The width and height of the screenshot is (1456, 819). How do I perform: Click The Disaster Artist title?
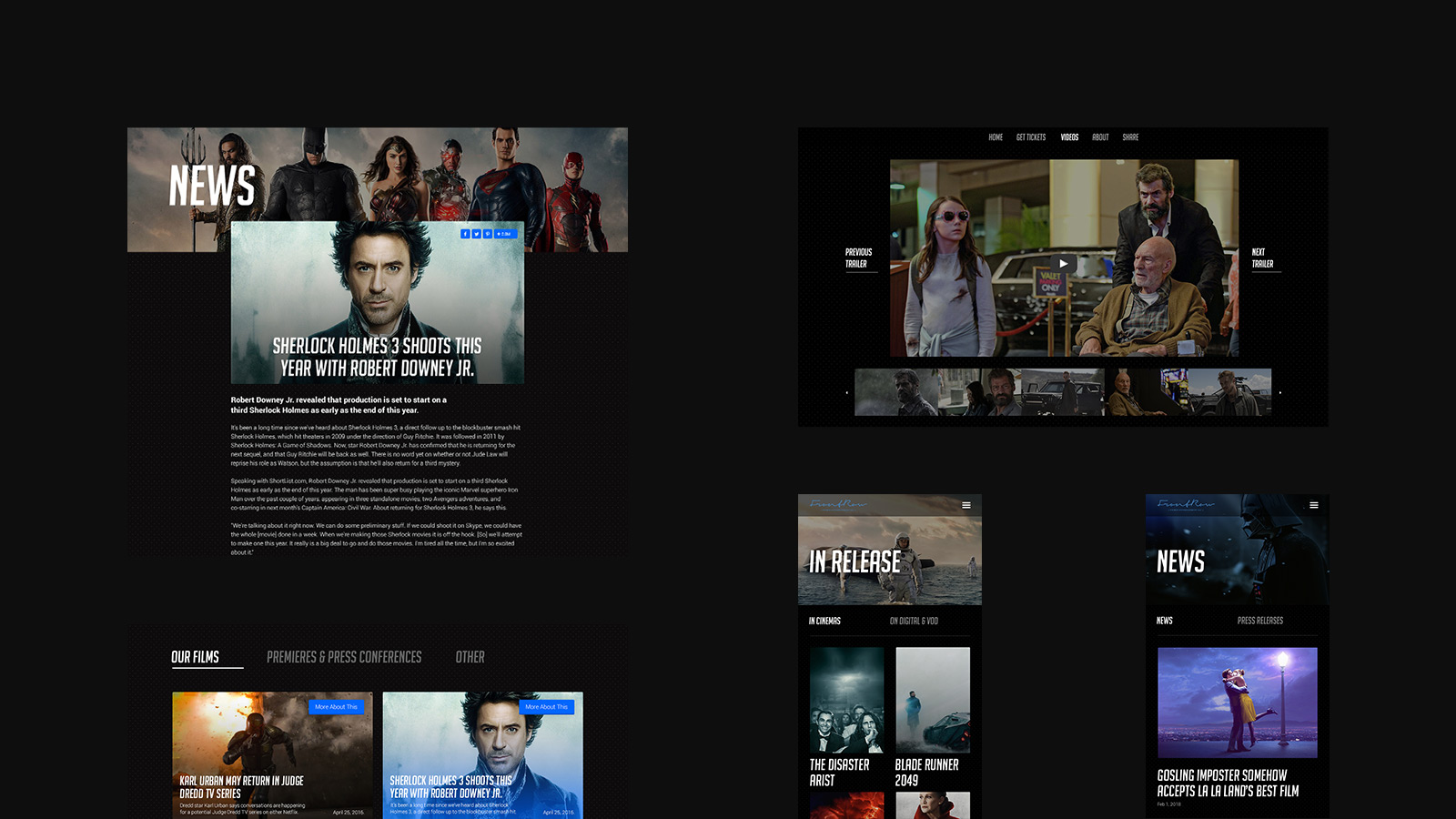tap(839, 773)
